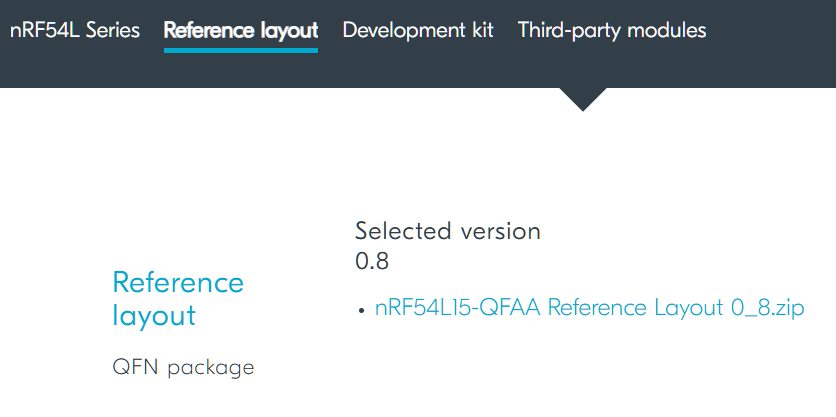Image resolution: width=836 pixels, height=417 pixels.
Task: Click the nRF54L15-QFAA part of the download link
Action: (x=458, y=308)
